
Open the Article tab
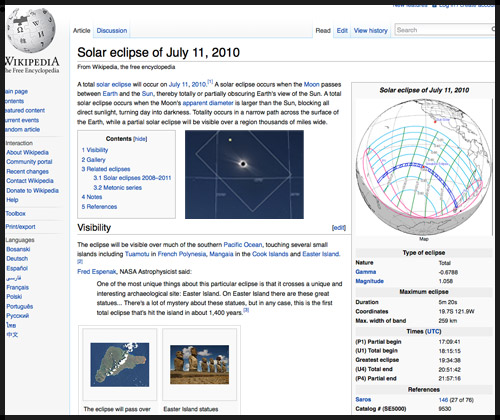point(82,31)
